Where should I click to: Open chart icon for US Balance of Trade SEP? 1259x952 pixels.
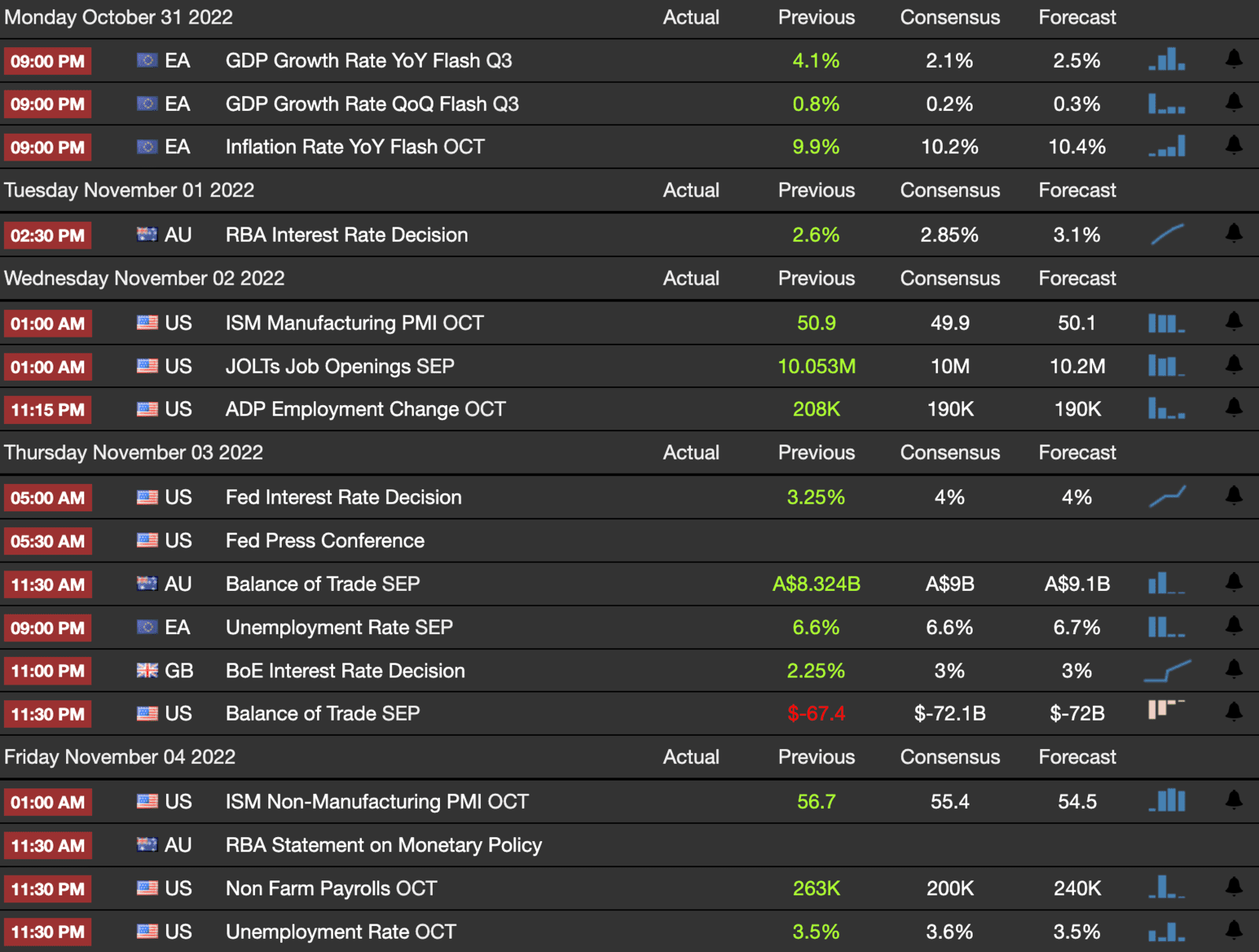click(1167, 710)
